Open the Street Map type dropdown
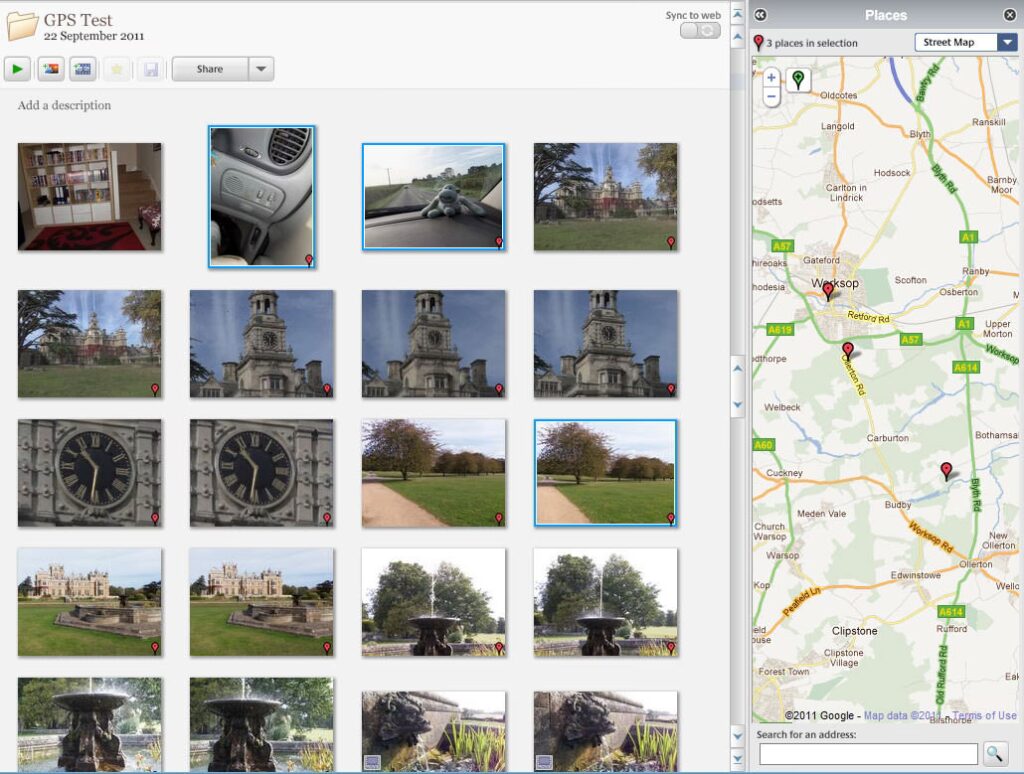 click(x=1007, y=42)
